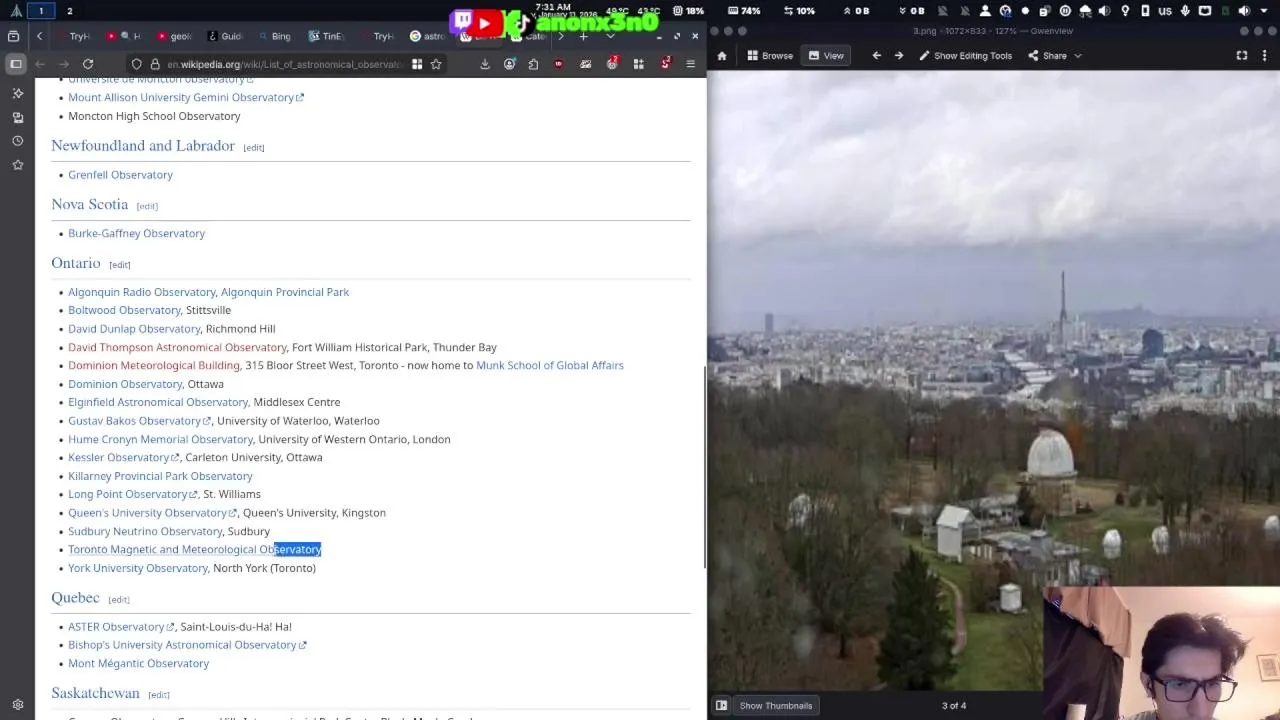This screenshot has height=720, width=1280.
Task: Open the browser downloads panel
Action: click(x=485, y=64)
